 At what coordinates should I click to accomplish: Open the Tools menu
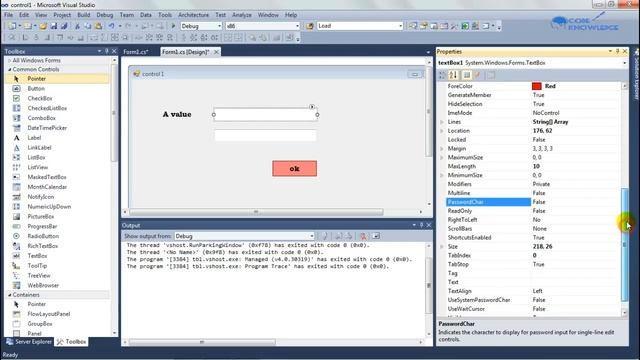coord(165,15)
